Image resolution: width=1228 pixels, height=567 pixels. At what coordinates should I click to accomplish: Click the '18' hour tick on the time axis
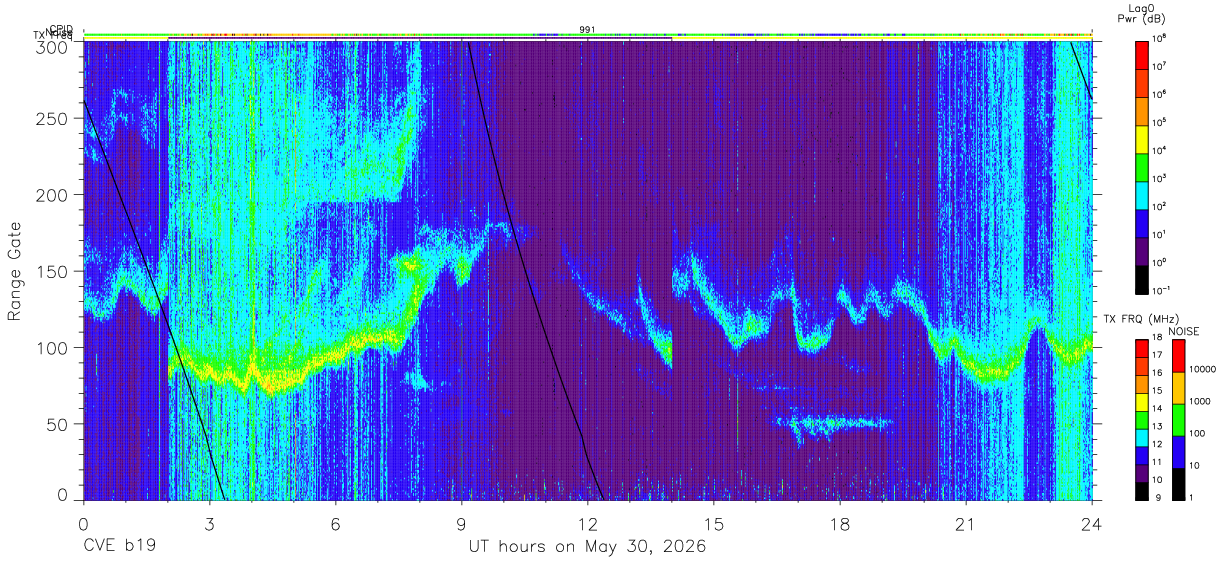(x=839, y=524)
